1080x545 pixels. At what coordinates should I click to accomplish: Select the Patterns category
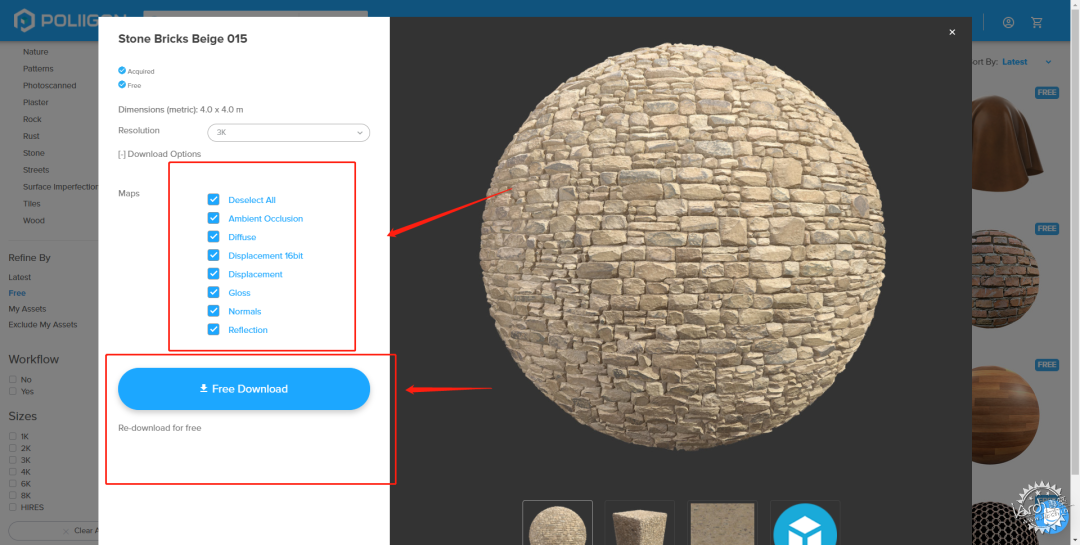click(x=38, y=69)
